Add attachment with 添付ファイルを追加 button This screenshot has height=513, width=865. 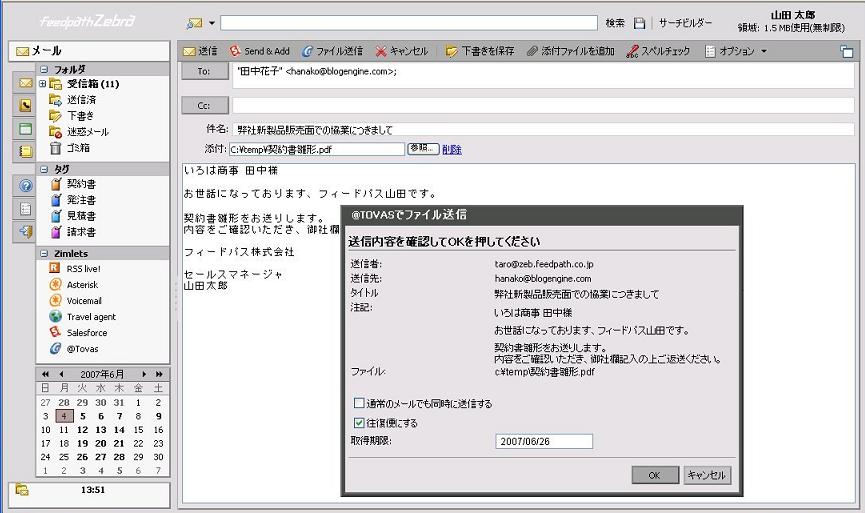click(570, 51)
